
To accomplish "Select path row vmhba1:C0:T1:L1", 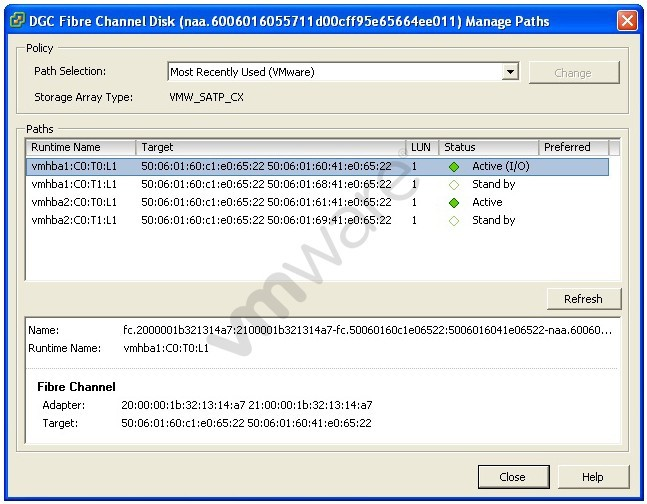I will pyautogui.click(x=317, y=184).
